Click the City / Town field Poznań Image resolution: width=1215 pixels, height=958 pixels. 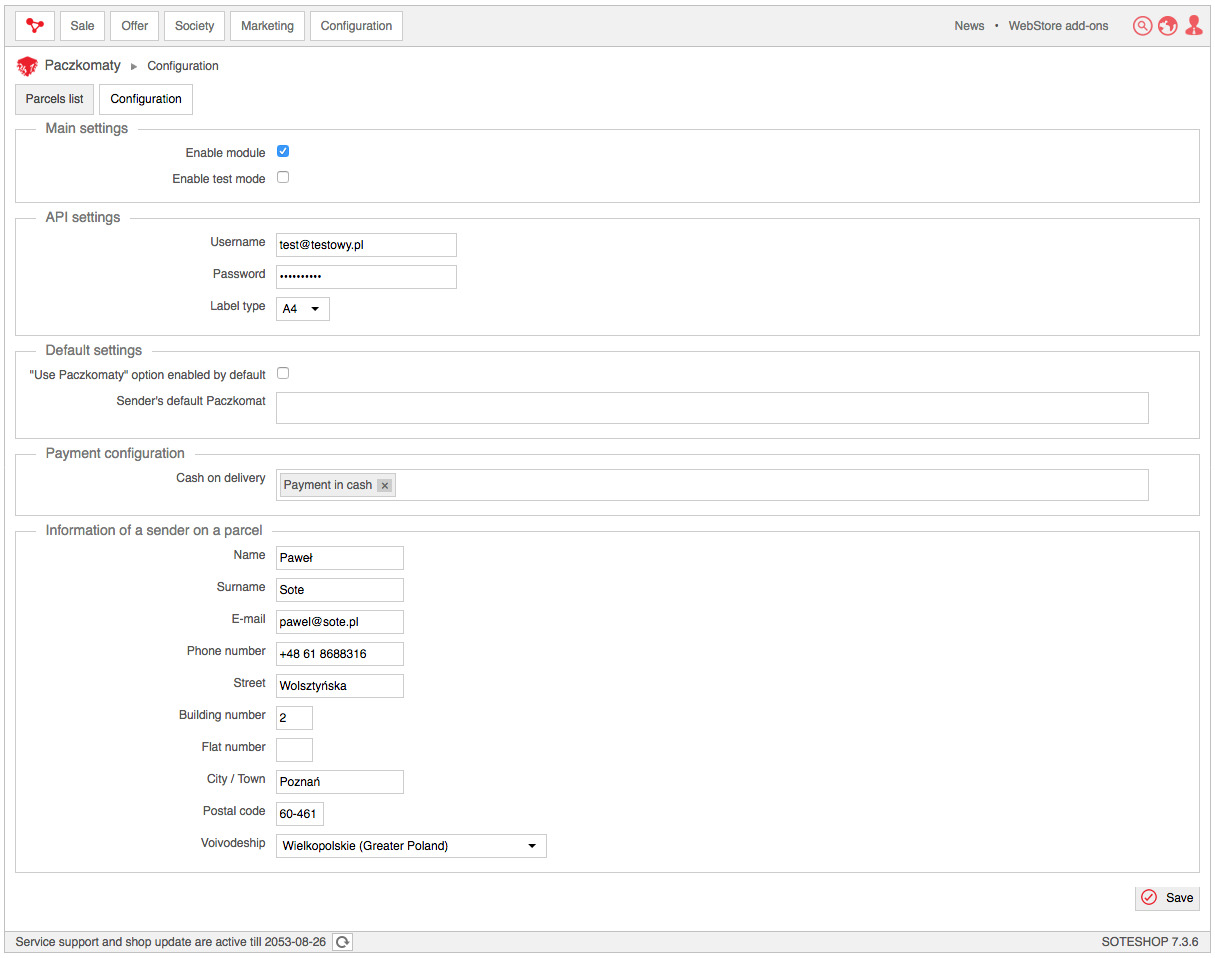[340, 782]
